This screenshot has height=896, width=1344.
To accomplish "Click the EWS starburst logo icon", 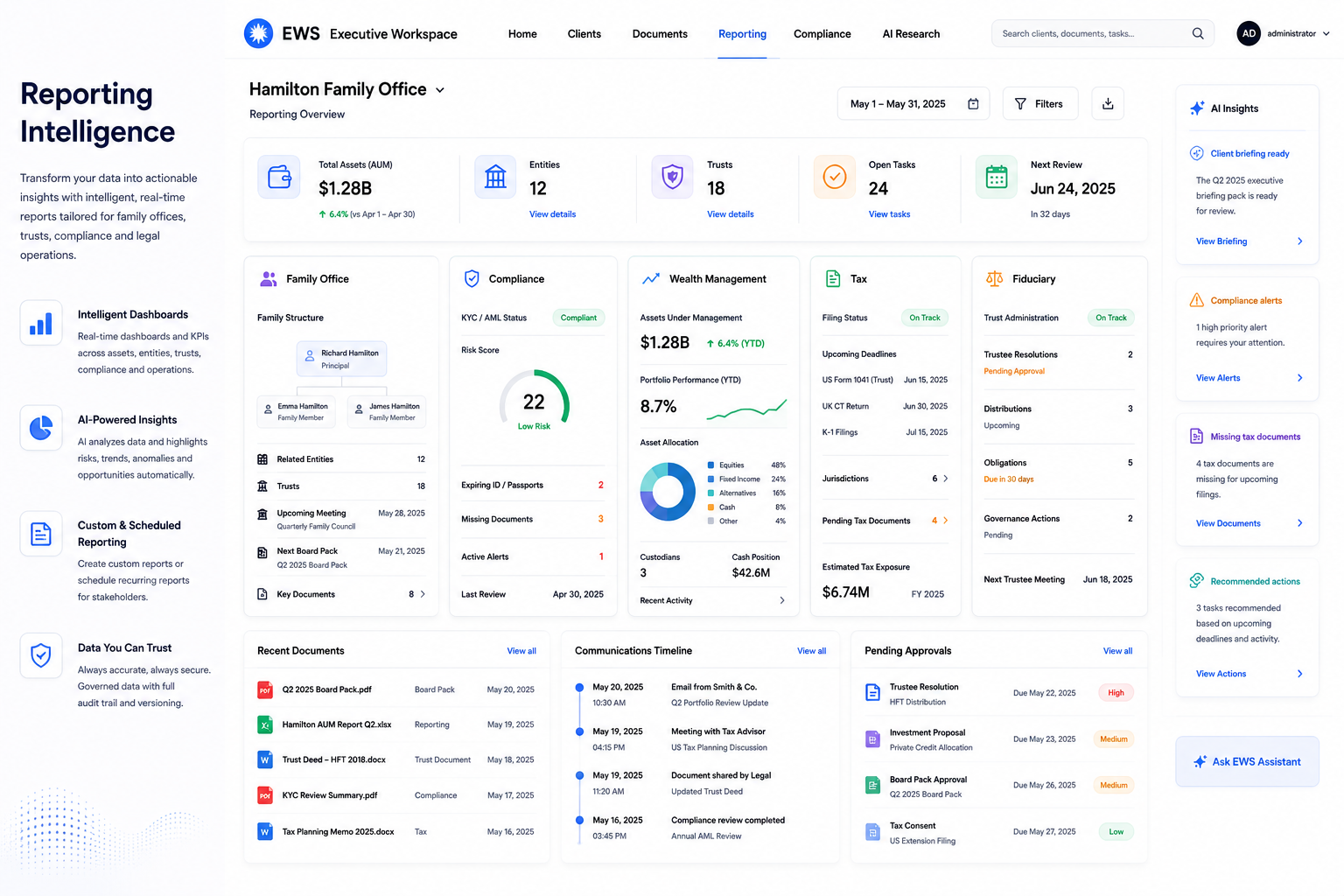I will pyautogui.click(x=258, y=33).
